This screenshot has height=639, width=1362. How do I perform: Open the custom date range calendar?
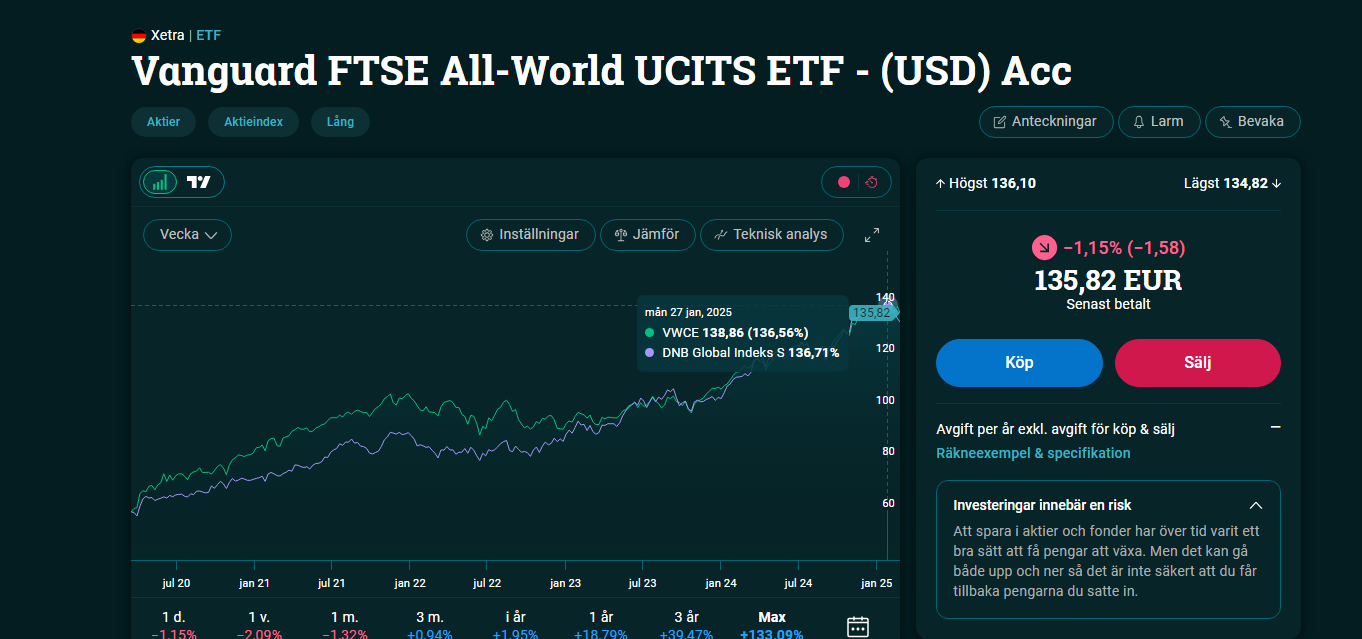(858, 627)
